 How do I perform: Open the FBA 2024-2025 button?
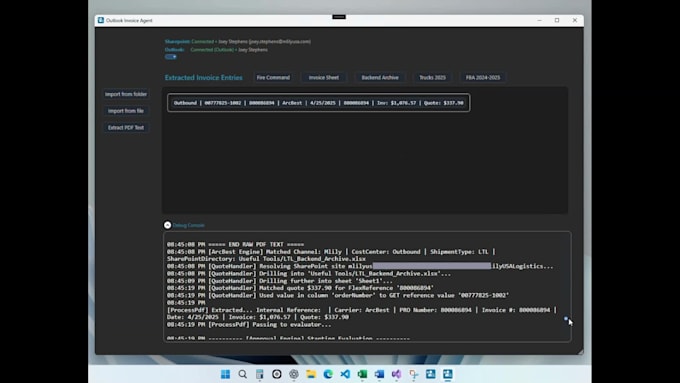coord(483,78)
